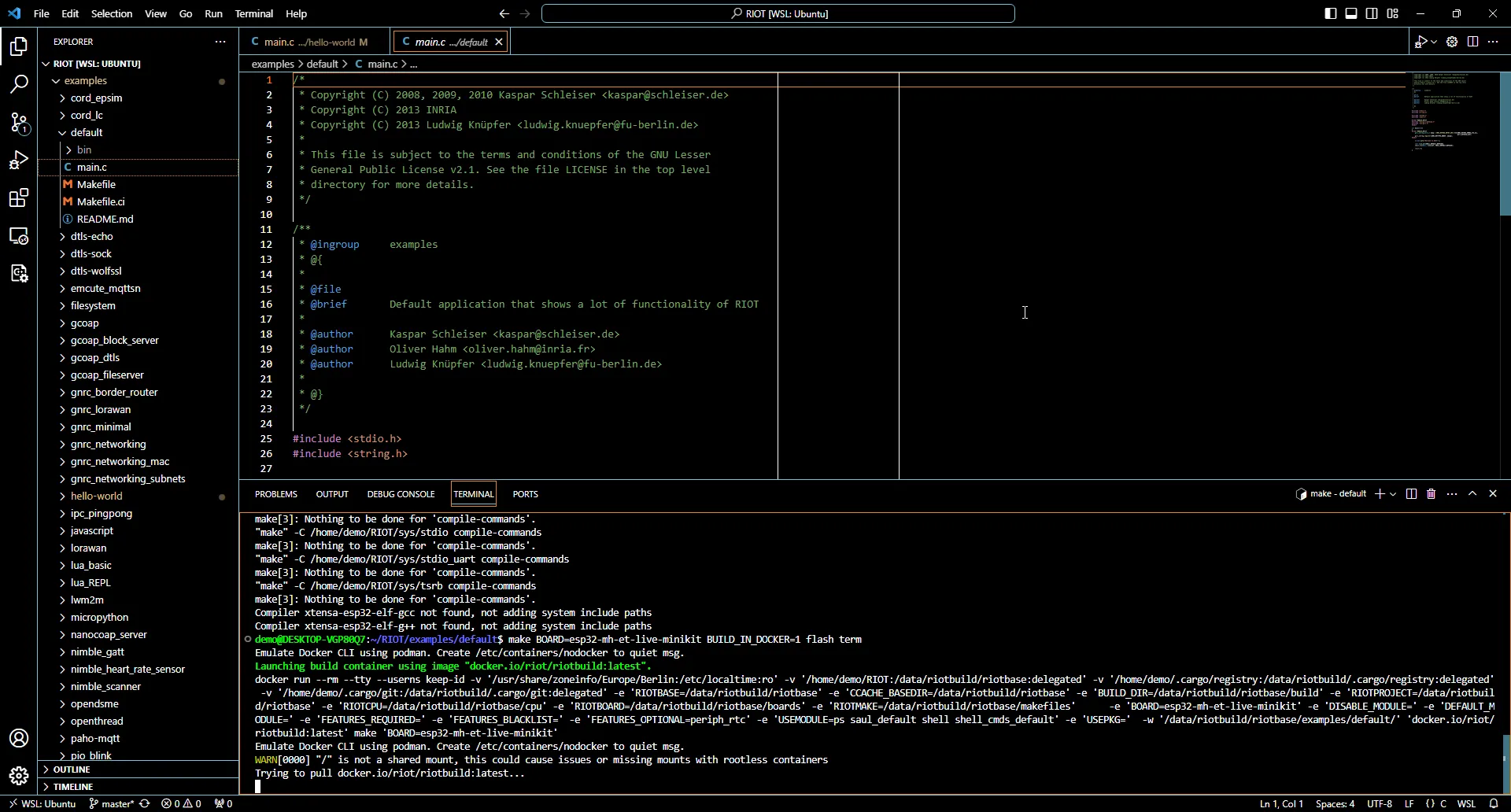Click the RIOT command center search box
Screen dimensions: 1511x812
point(778,13)
